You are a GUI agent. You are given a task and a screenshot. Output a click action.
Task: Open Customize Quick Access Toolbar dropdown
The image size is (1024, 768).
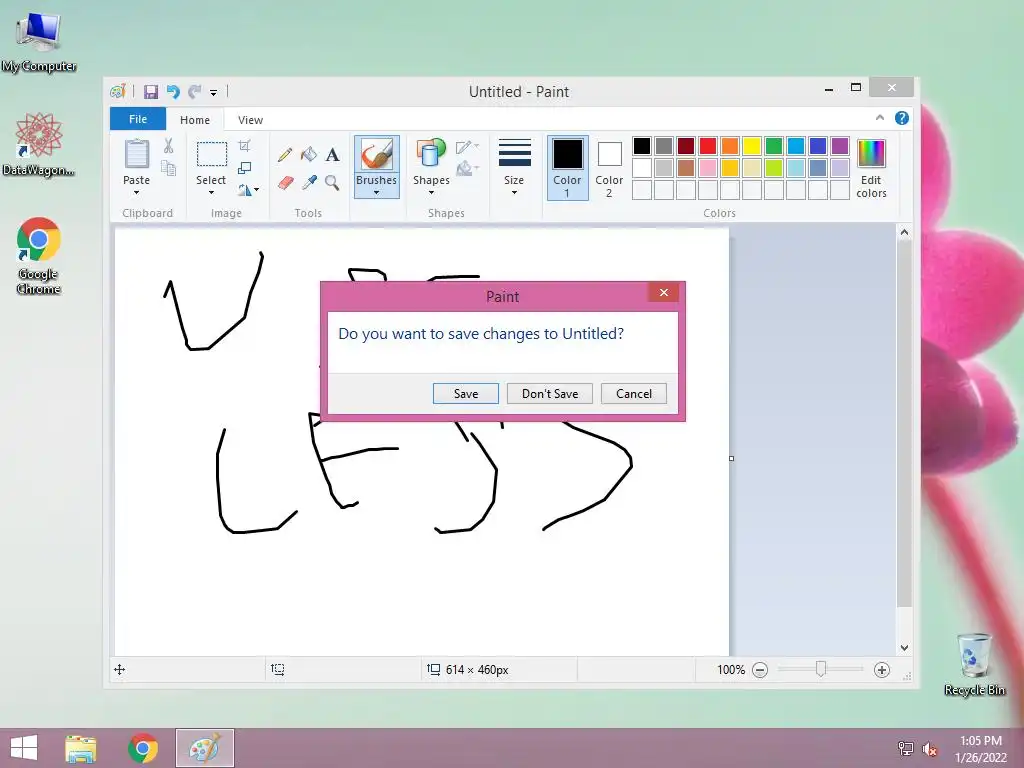pyautogui.click(x=214, y=92)
